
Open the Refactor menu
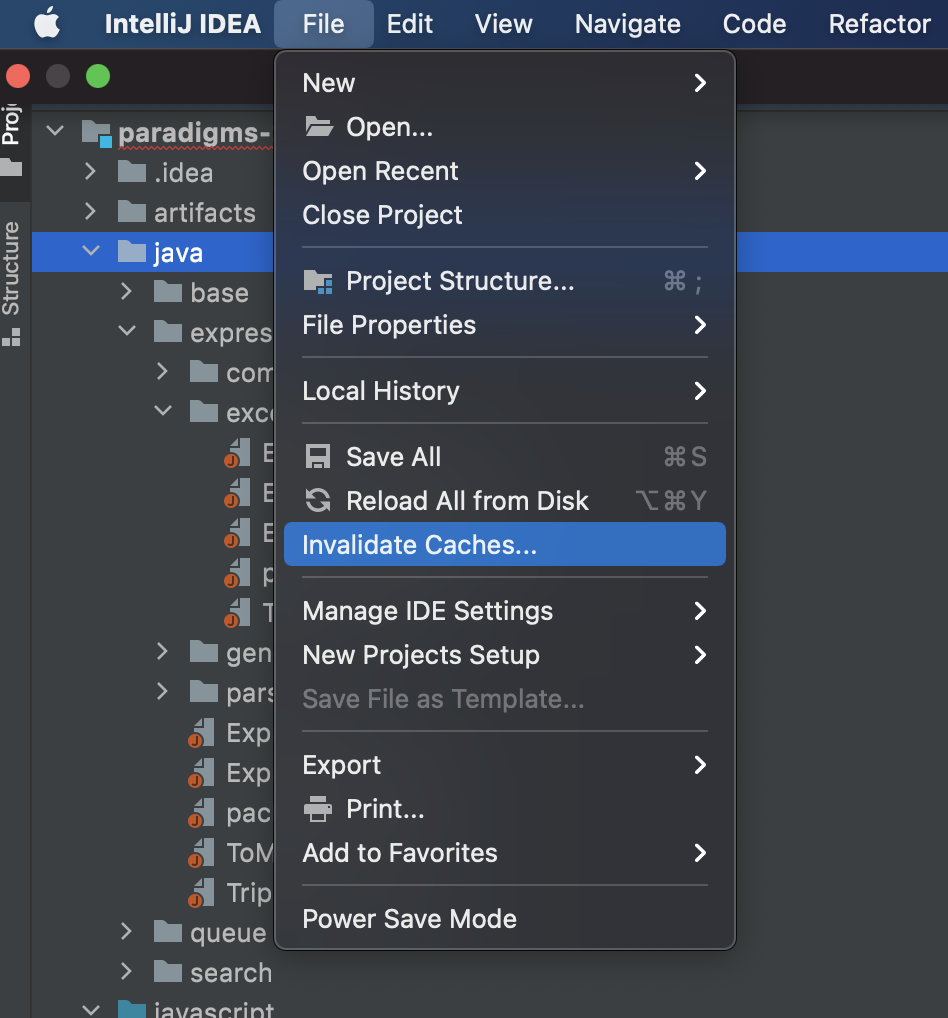click(879, 24)
